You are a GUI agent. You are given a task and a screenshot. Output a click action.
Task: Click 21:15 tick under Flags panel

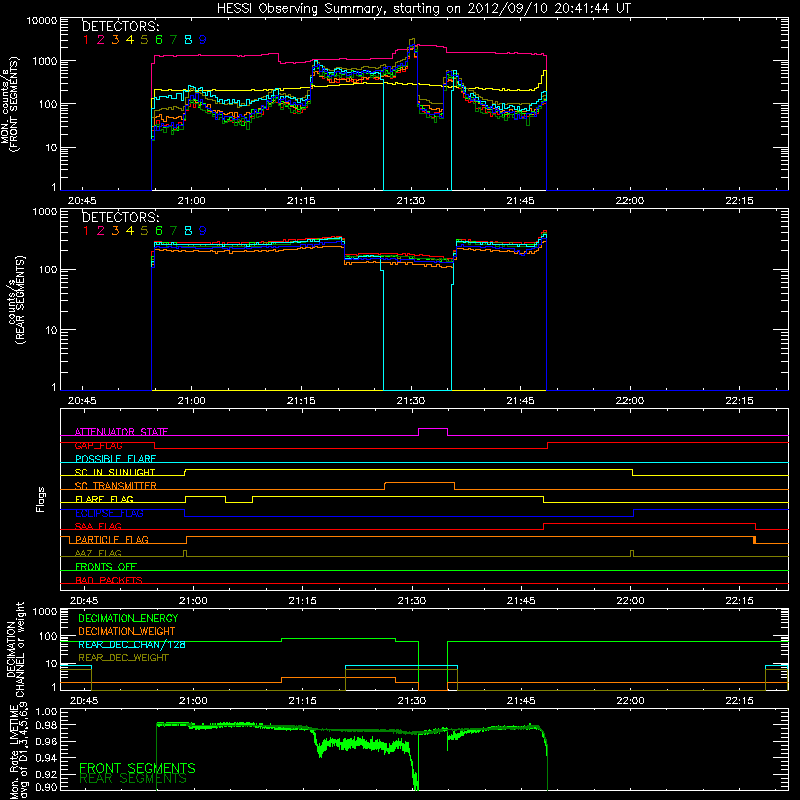[302, 601]
